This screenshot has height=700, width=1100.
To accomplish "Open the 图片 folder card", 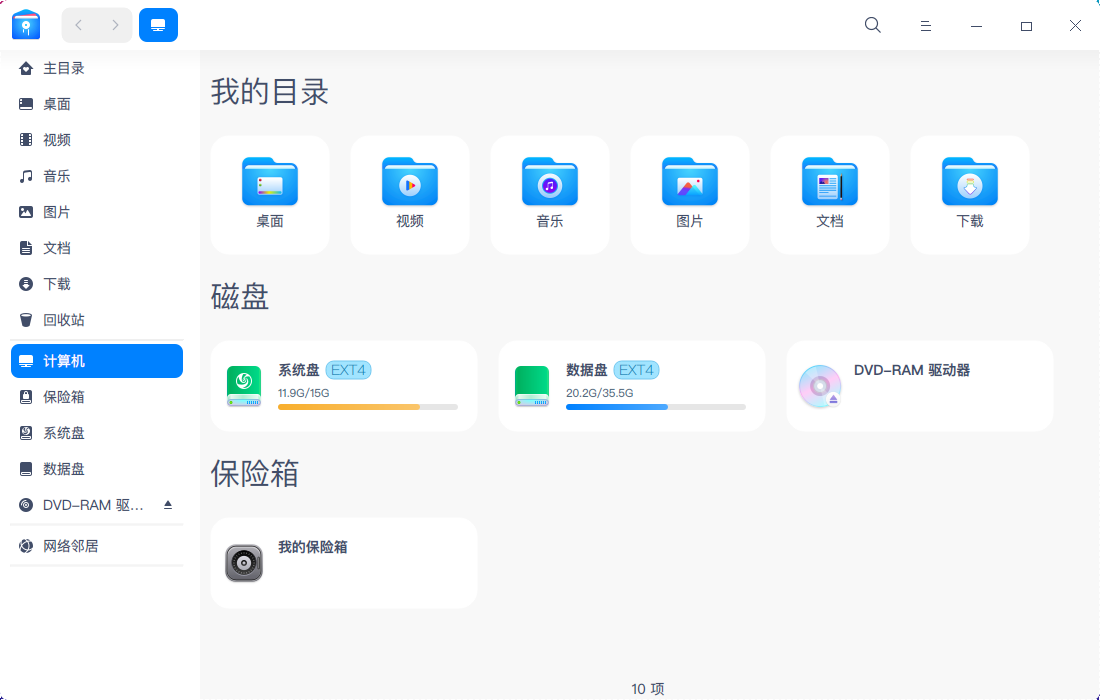I will point(690,195).
